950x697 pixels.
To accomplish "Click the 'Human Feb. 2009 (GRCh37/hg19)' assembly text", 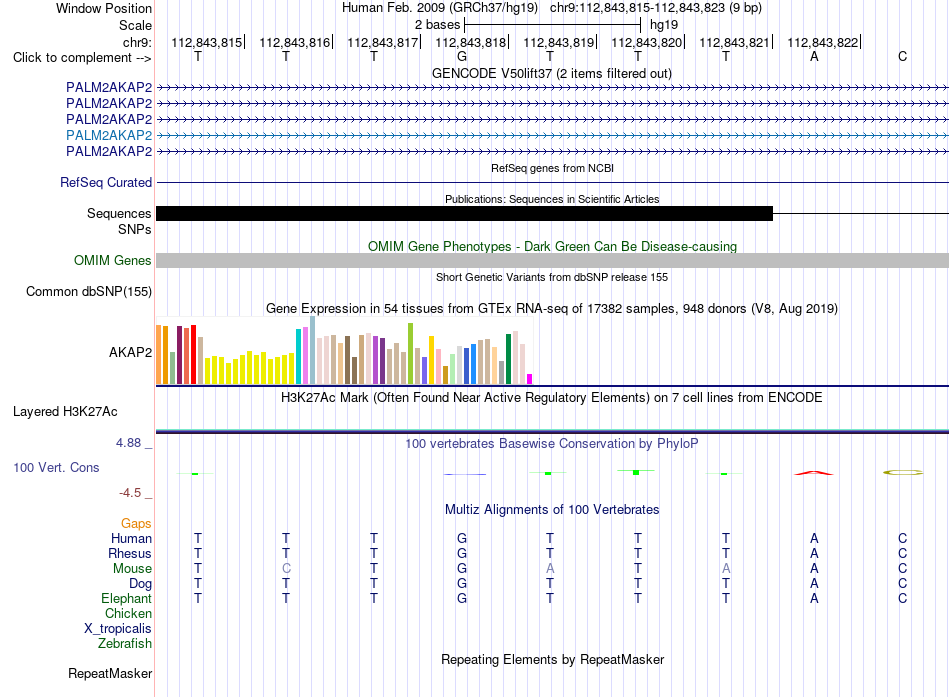I will coord(440,8).
